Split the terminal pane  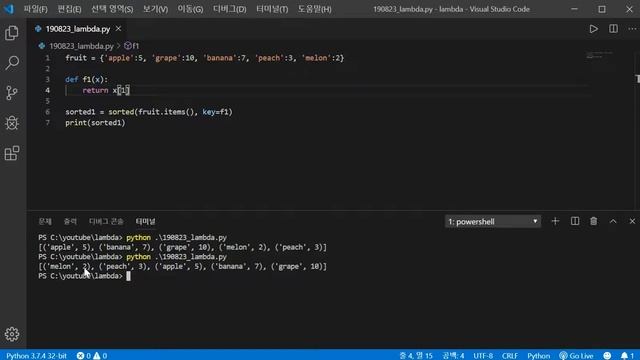click(575, 221)
